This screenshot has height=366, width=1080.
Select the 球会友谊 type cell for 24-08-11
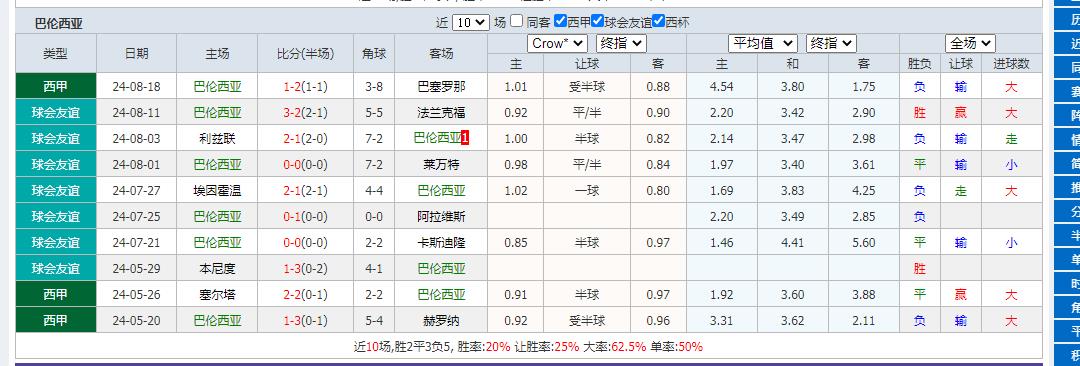coord(56,113)
